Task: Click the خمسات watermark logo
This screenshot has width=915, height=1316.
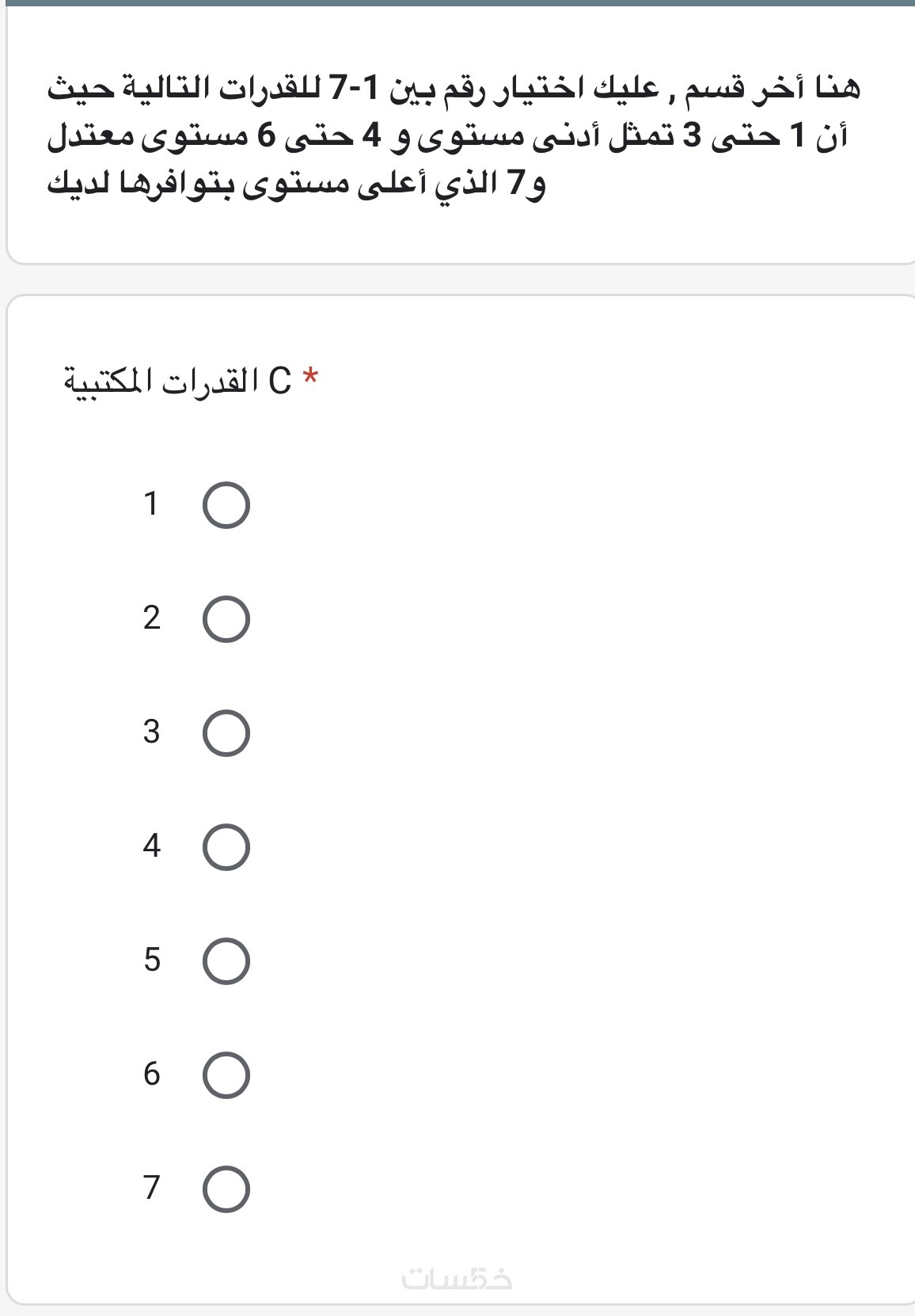Action: click(457, 1279)
